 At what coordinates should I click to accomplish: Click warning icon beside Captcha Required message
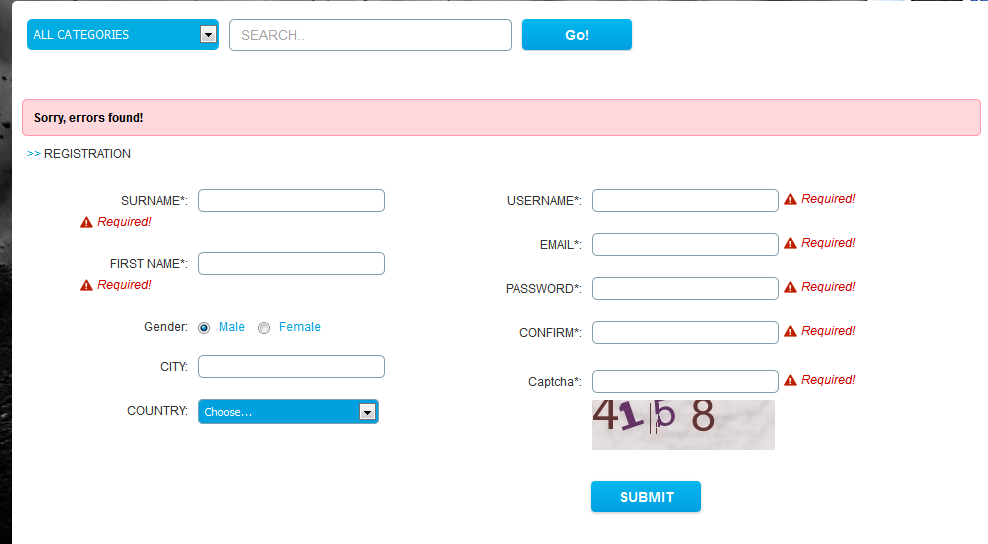point(790,381)
